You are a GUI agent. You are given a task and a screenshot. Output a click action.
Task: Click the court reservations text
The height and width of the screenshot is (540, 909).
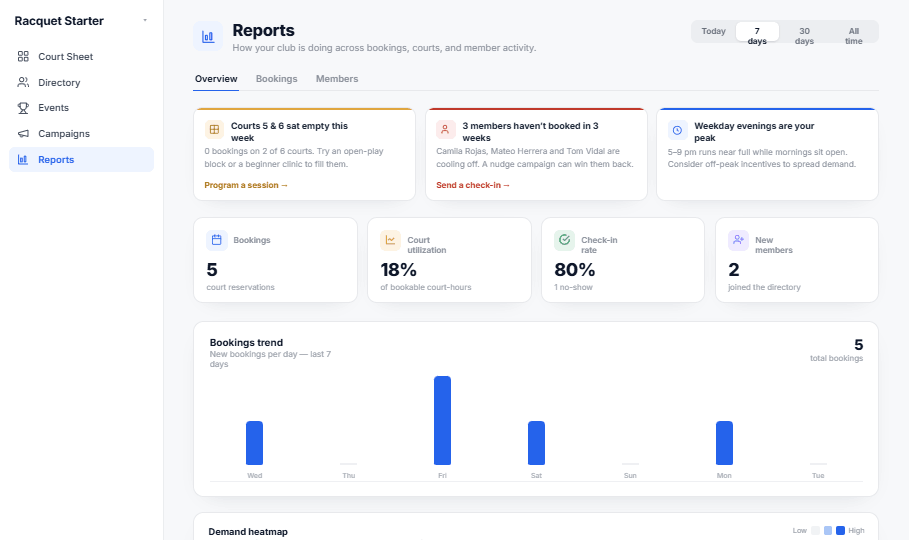click(241, 287)
